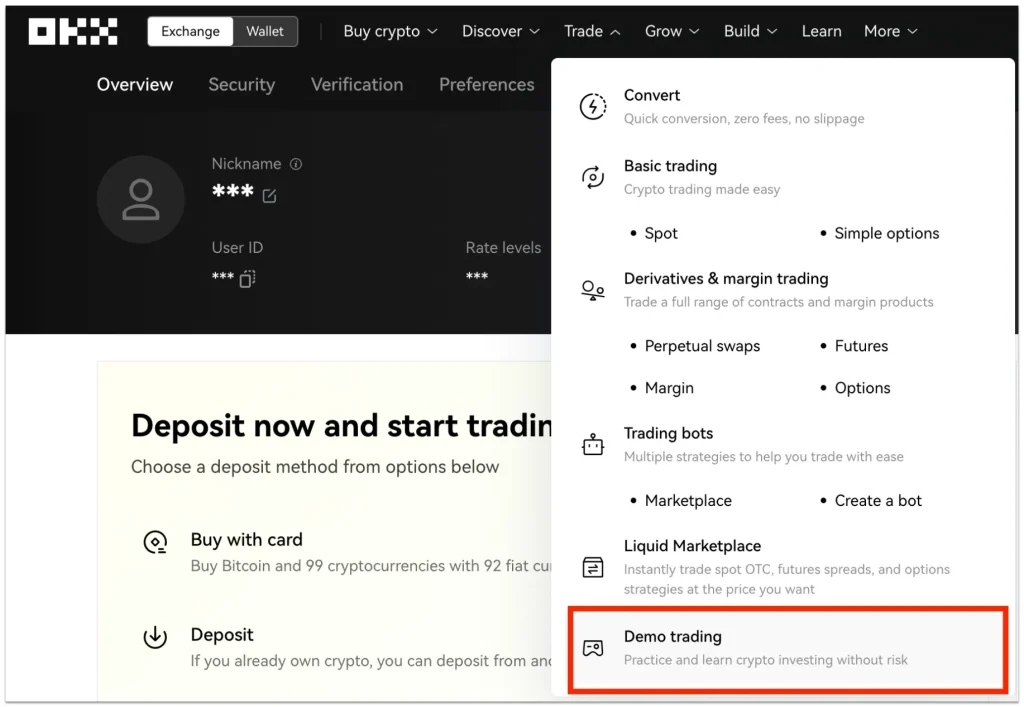Edit nickname with the pencil icon
Viewport: 1024px width, 707px height.
[269, 196]
